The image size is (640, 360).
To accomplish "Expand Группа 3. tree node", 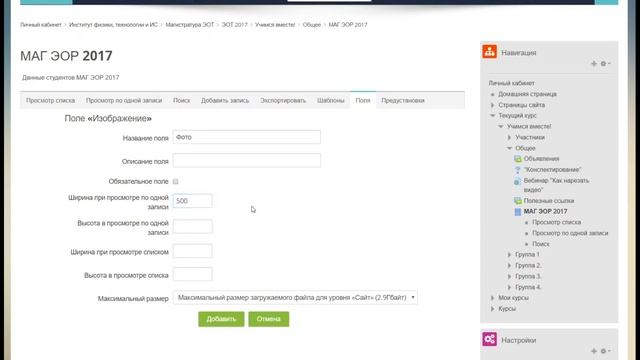I will pyautogui.click(x=509, y=276).
